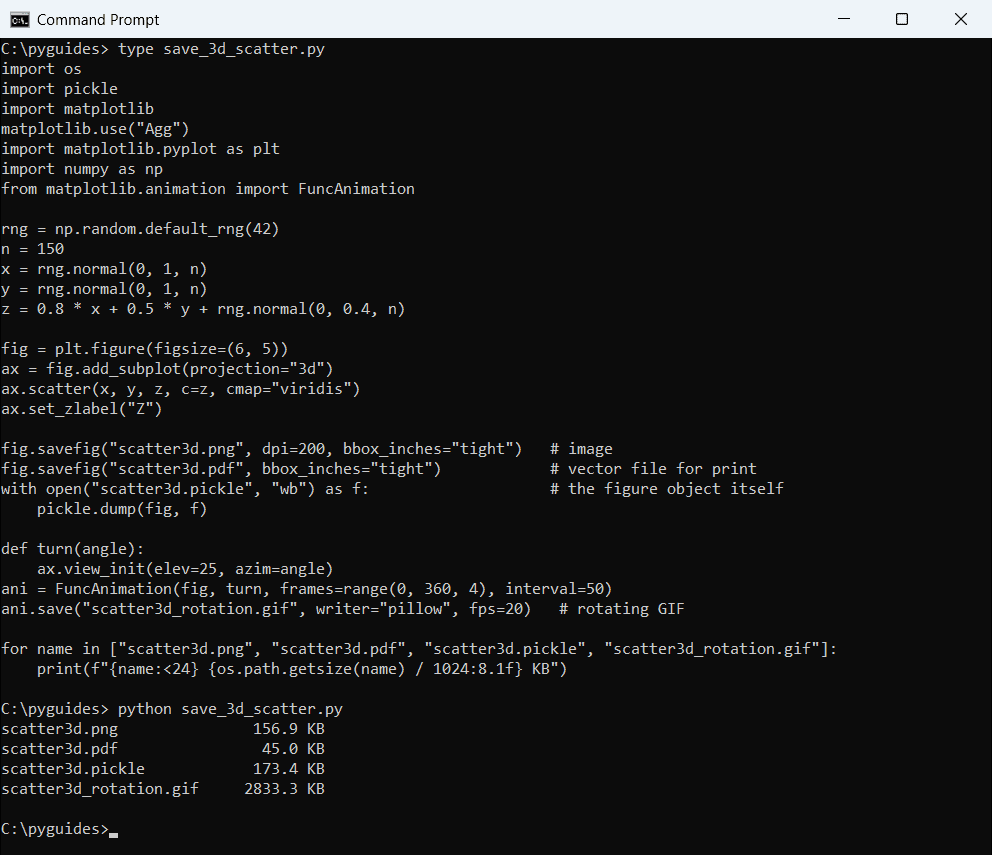Click the 'for name in [...]' loop line

tap(419, 649)
